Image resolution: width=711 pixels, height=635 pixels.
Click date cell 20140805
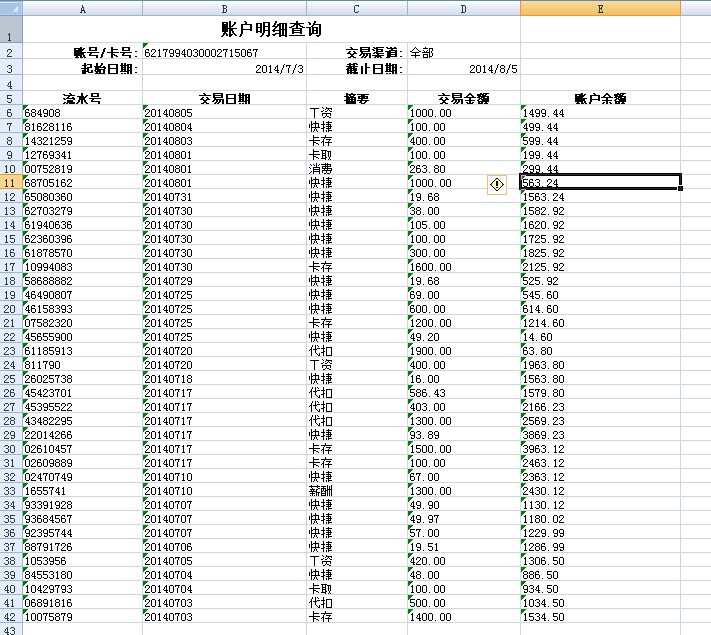point(224,113)
